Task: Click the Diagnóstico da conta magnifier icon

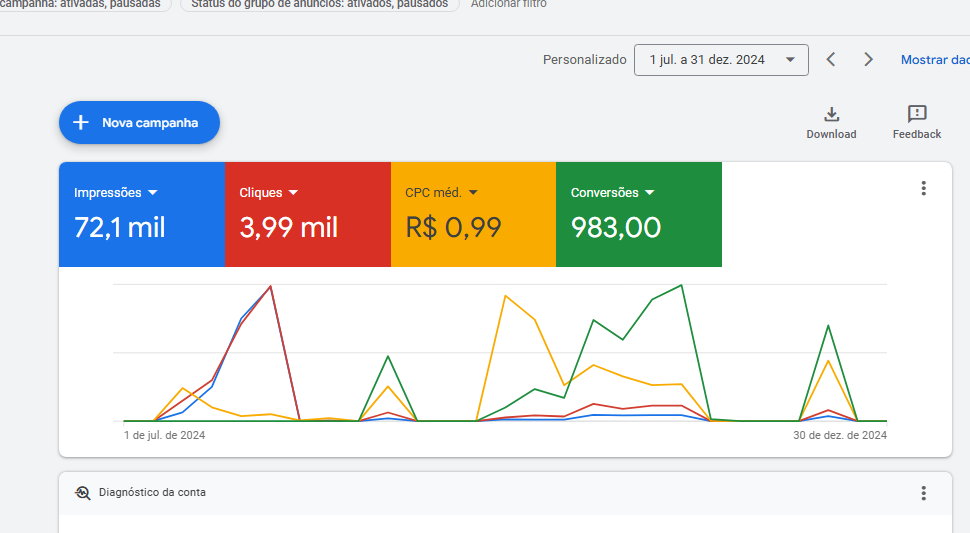Action: click(x=83, y=493)
